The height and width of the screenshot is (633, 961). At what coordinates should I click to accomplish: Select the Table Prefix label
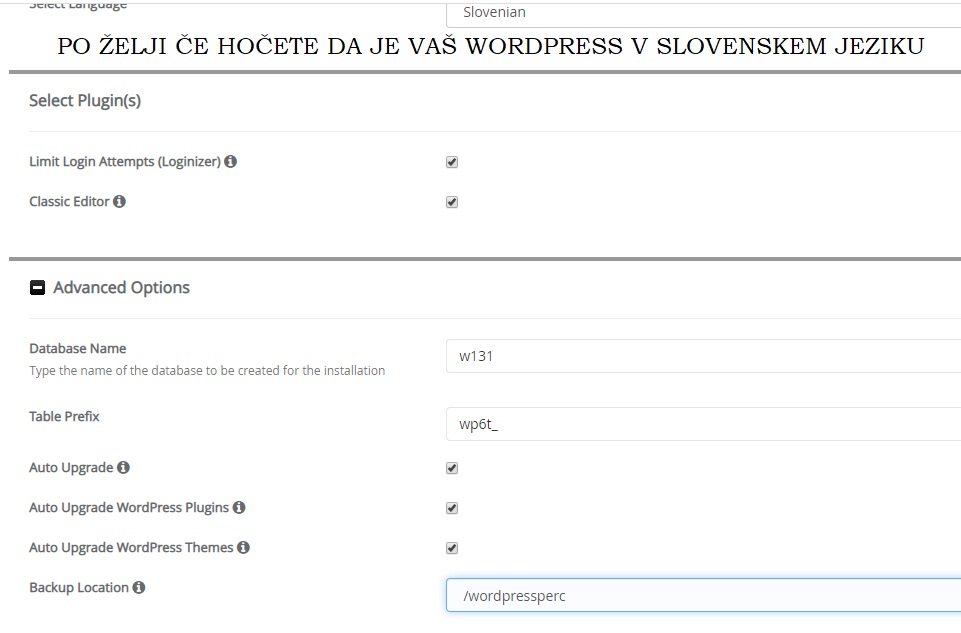click(64, 416)
